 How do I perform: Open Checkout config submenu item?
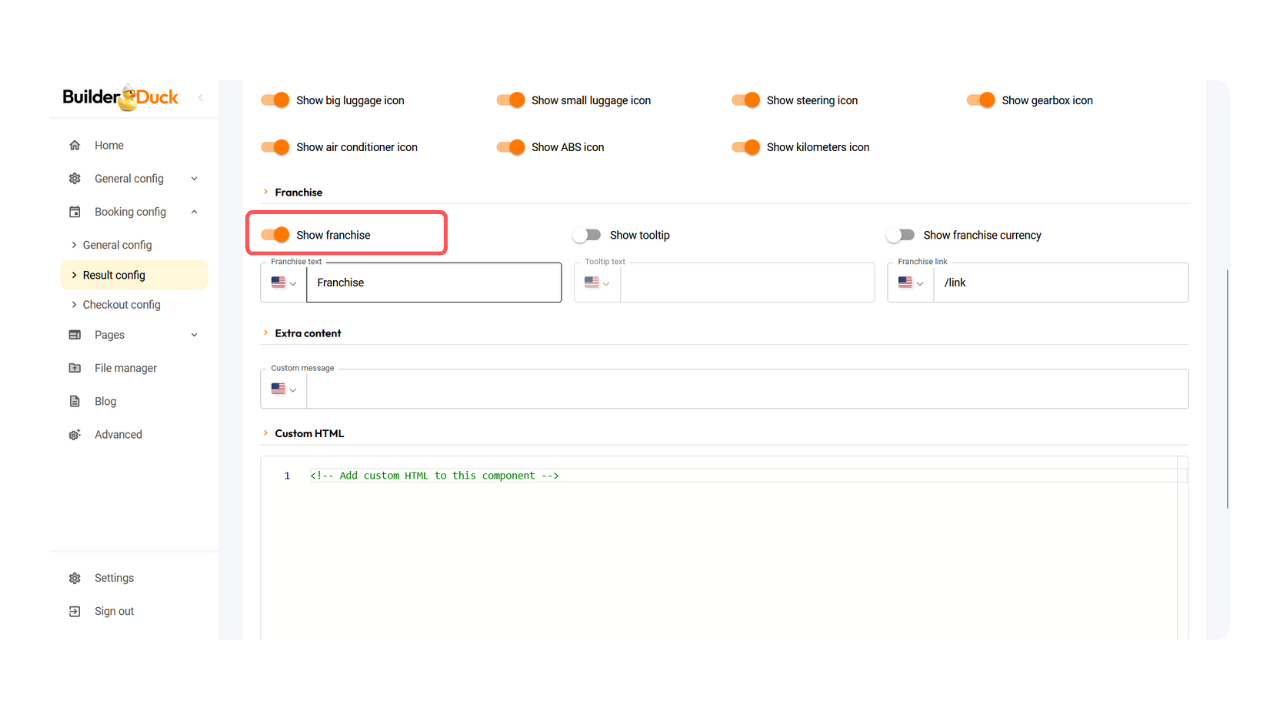(121, 305)
